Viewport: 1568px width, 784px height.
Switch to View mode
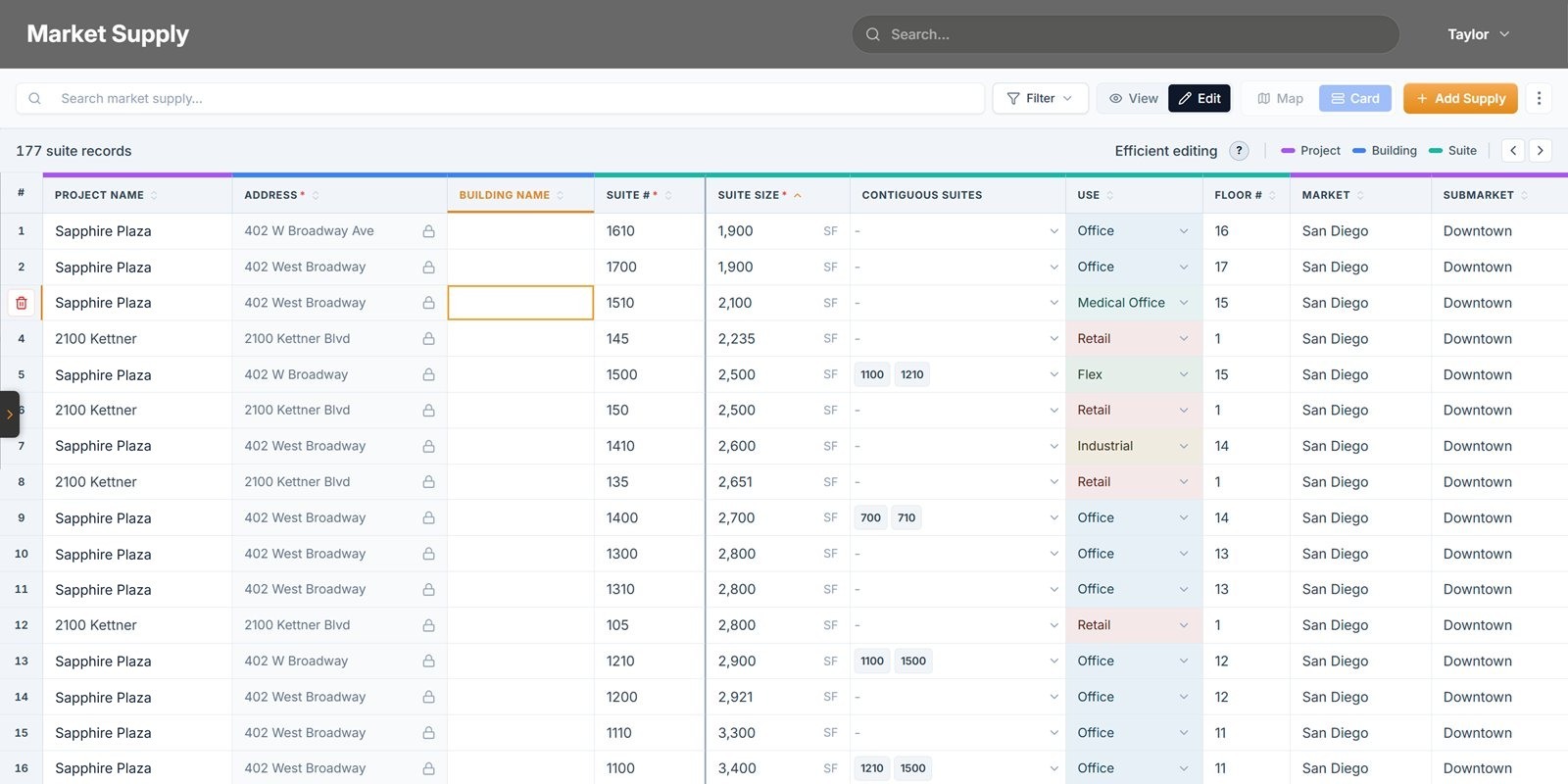tap(1133, 98)
